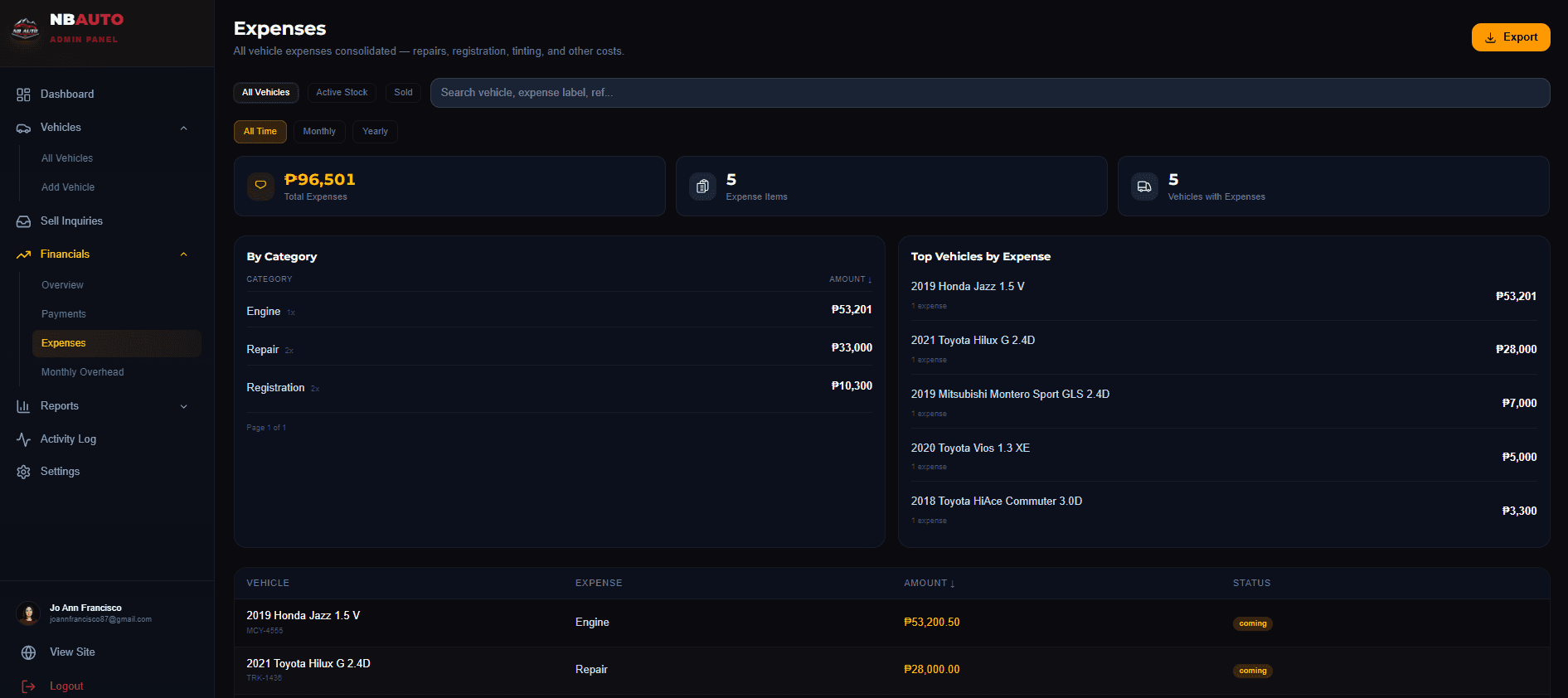Screen dimensions: 1568x698
Task: Open Payments page in sidebar
Action: [x=64, y=314]
